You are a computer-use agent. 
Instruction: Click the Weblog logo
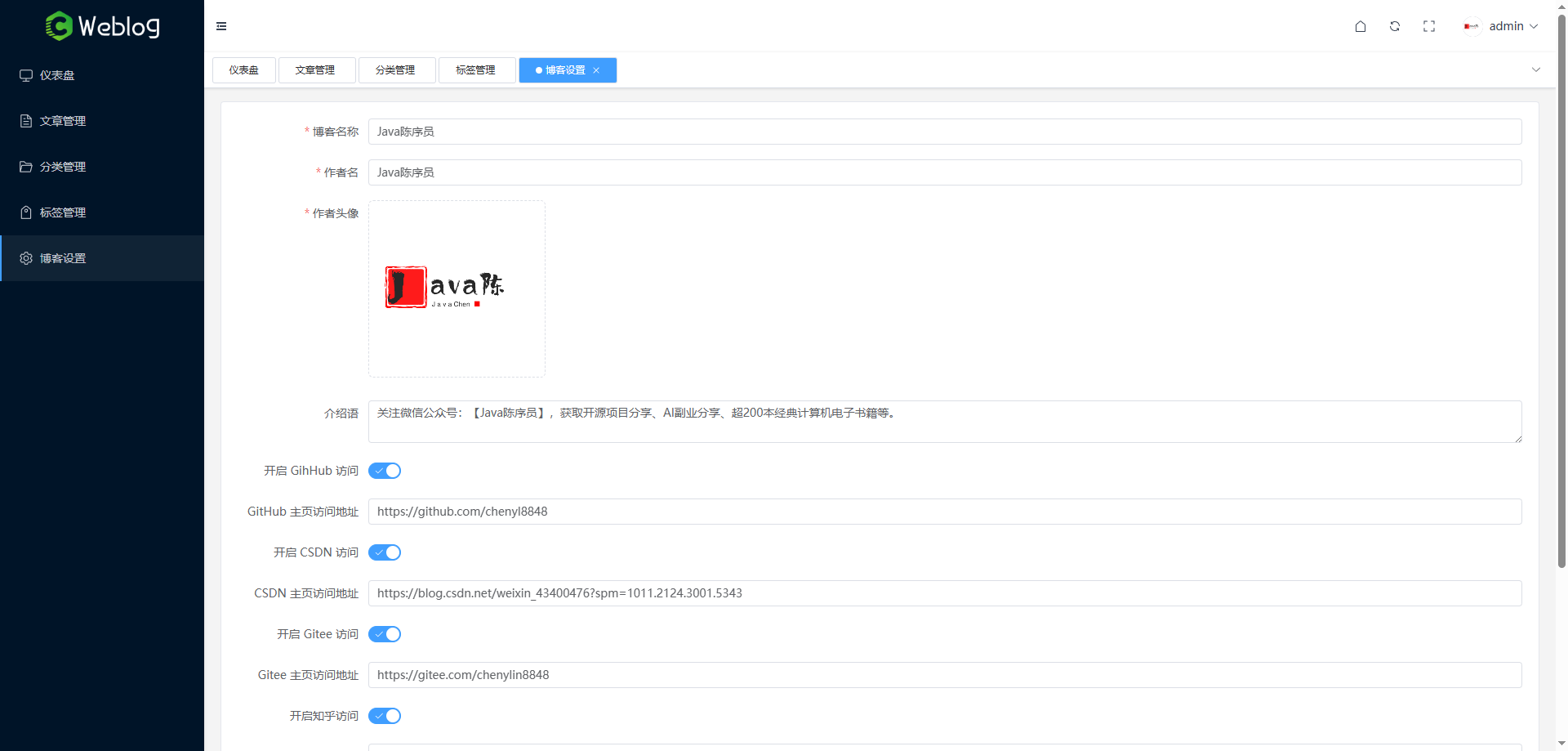pyautogui.click(x=102, y=26)
